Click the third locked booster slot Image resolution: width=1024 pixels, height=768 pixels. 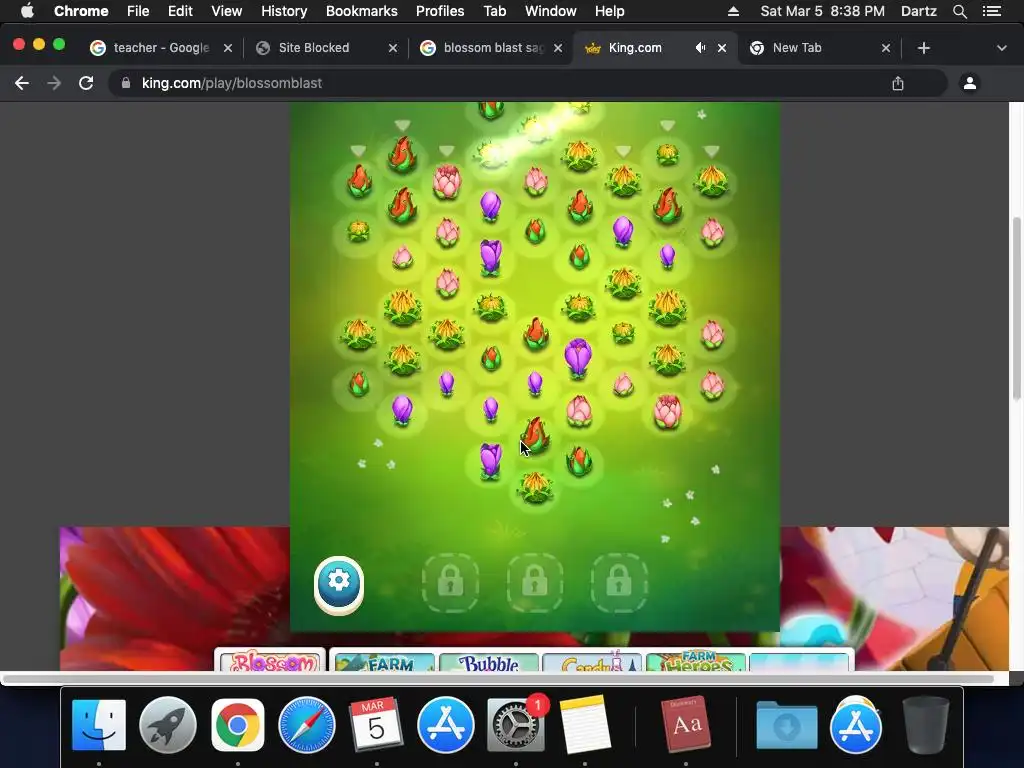pos(618,583)
